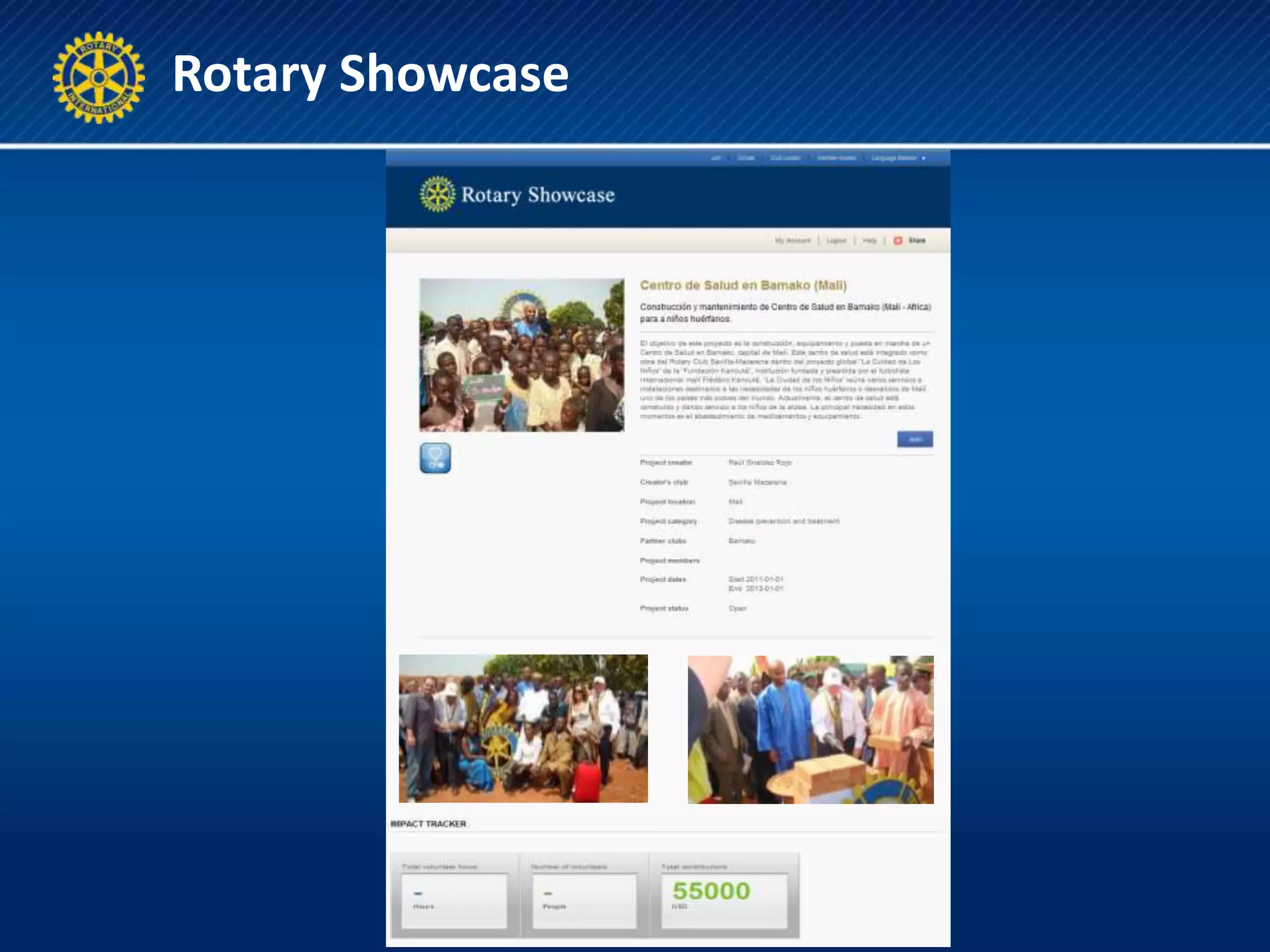This screenshot has height=952, width=1270.
Task: Click the blue Join button under the description
Action: click(x=915, y=439)
